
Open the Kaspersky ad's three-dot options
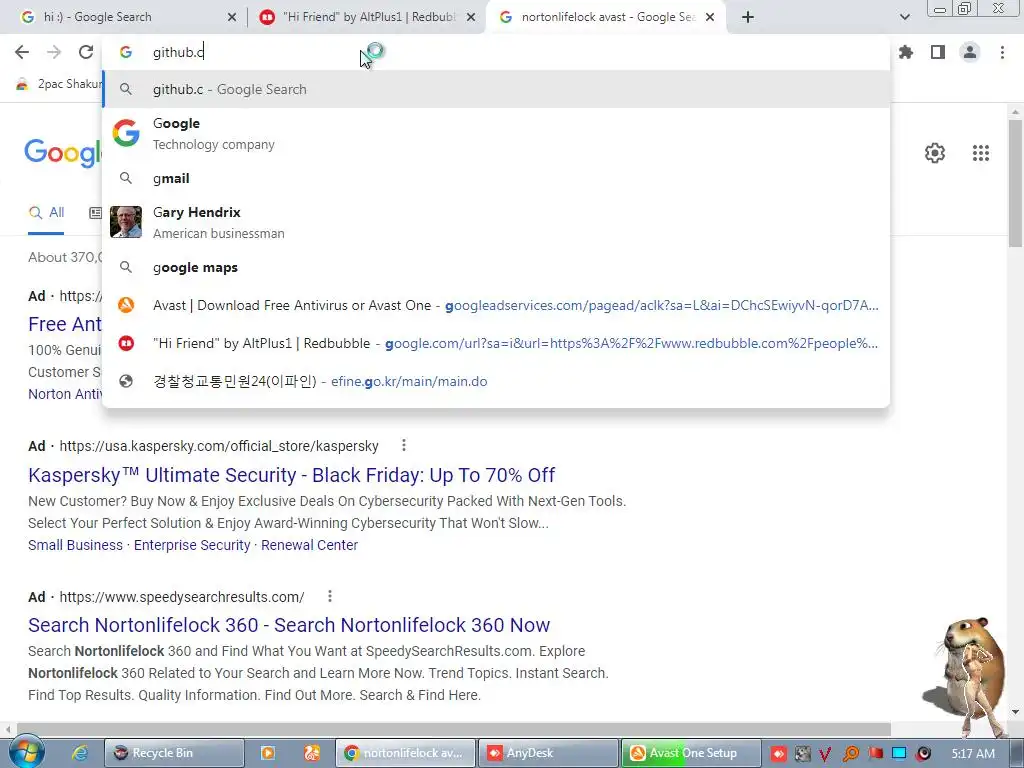(x=404, y=445)
